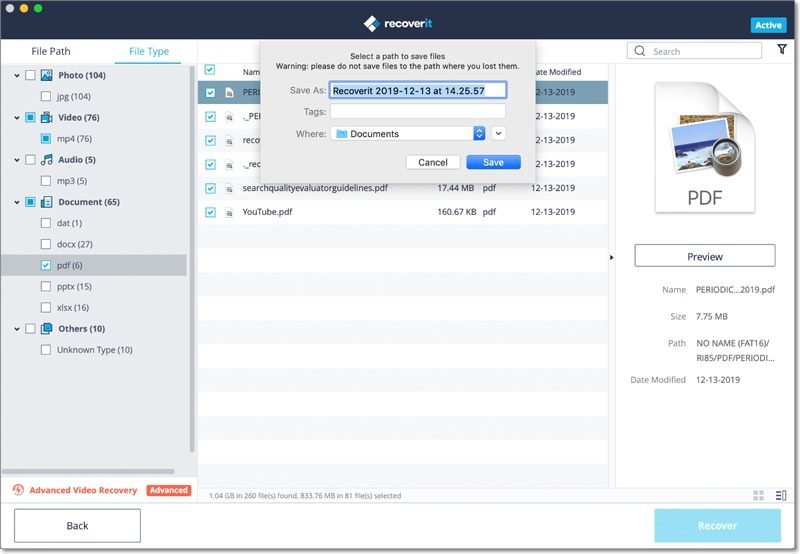The image size is (800, 554).
Task: Collapse the preview panel arrow
Action: (x=612, y=258)
